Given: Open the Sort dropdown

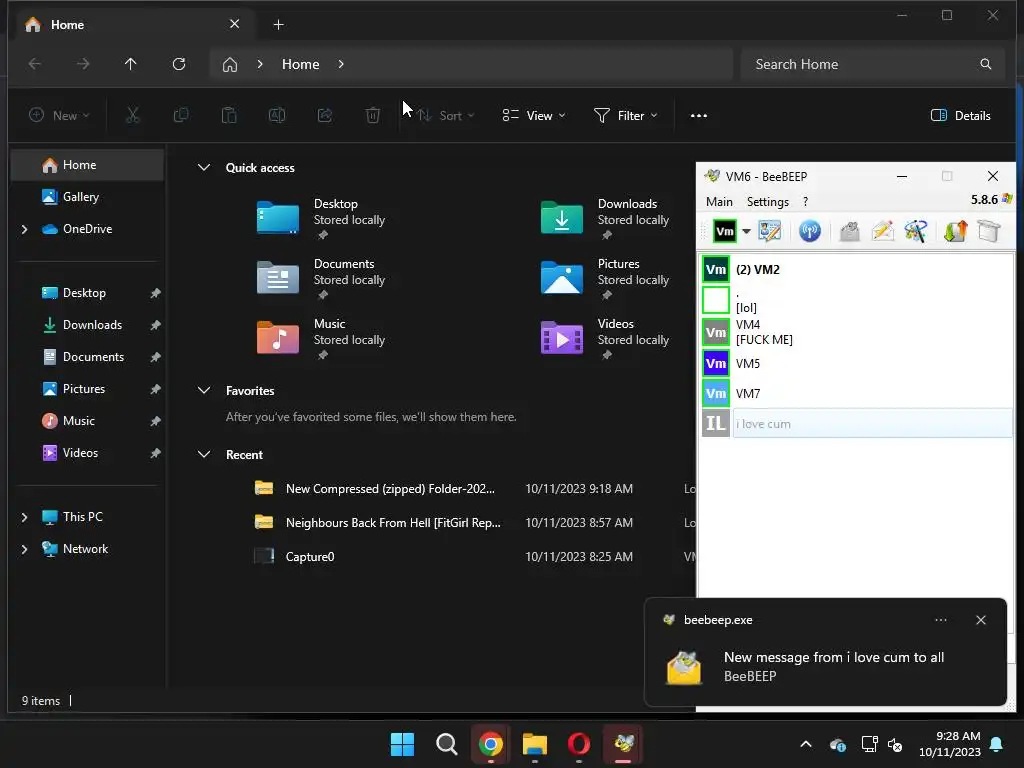Looking at the screenshot, I should point(445,116).
